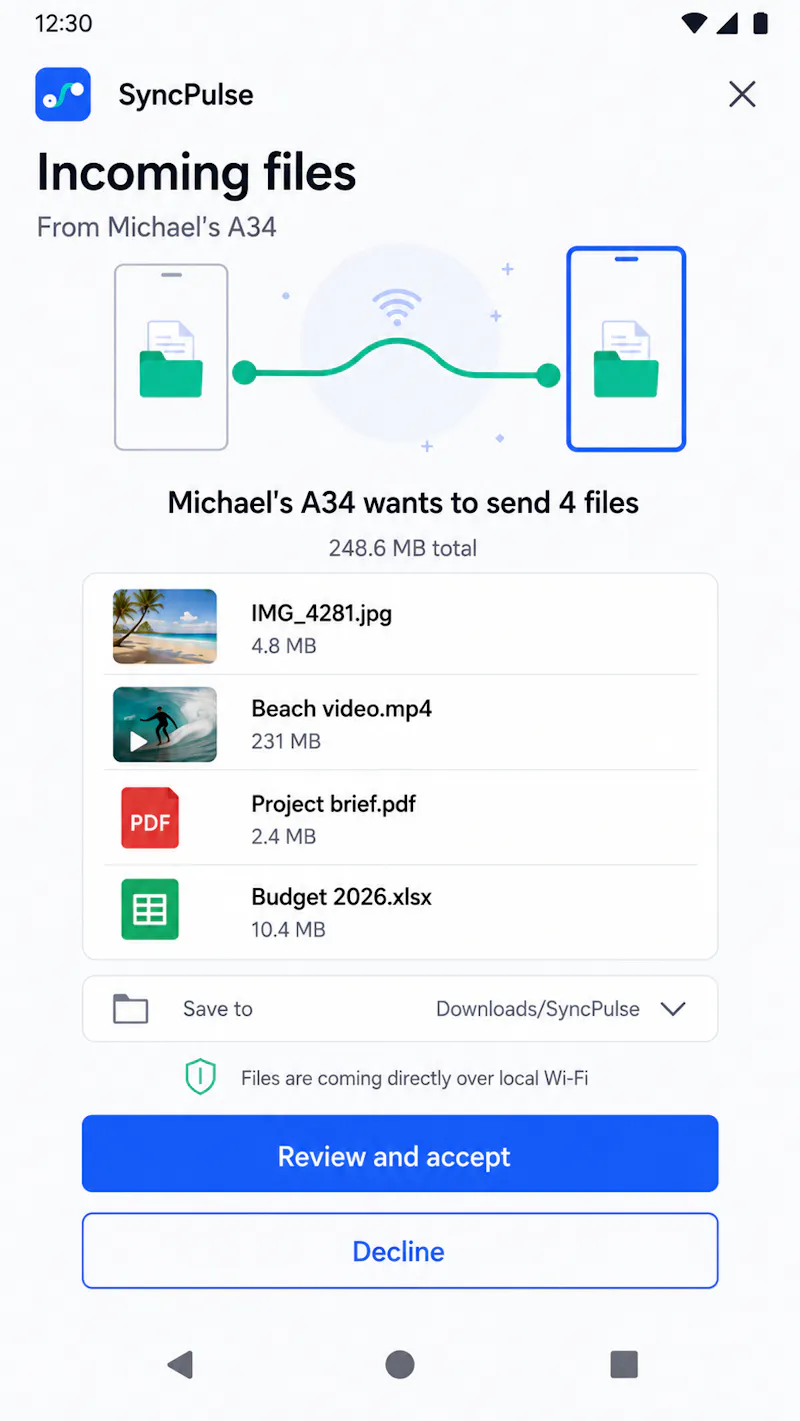
Task: Tap the From Michael's A34 subtitle
Action: (x=157, y=227)
